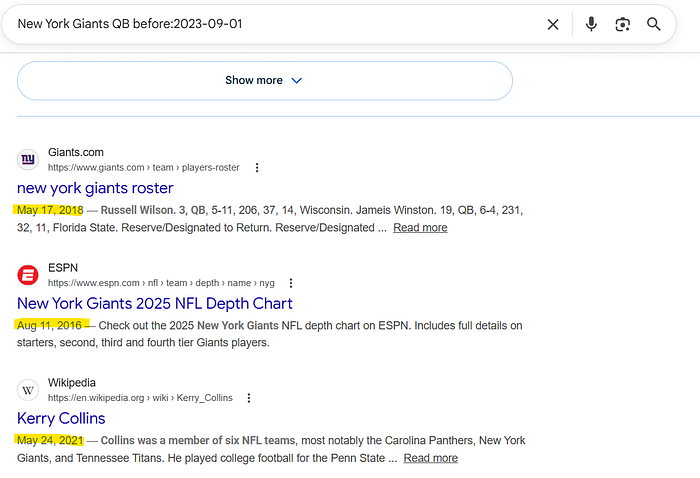The image size is (700, 478).
Task: Open the Kerry Collins Wikipedia result
Action: [x=61, y=419]
